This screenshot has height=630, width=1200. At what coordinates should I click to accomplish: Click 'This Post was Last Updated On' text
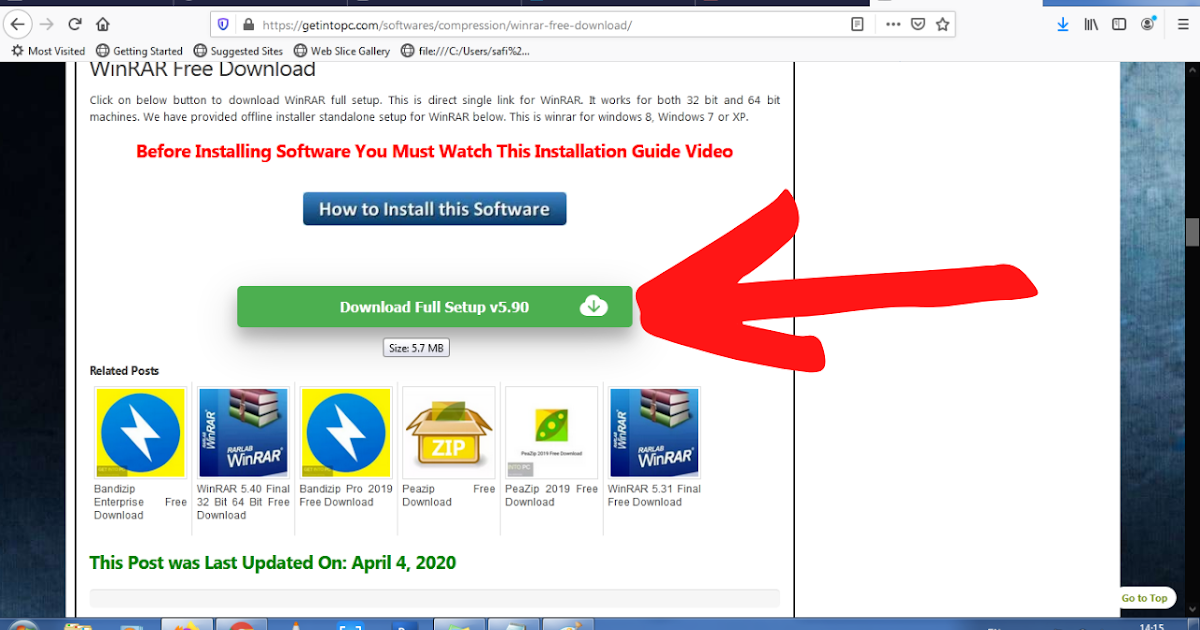click(x=273, y=563)
